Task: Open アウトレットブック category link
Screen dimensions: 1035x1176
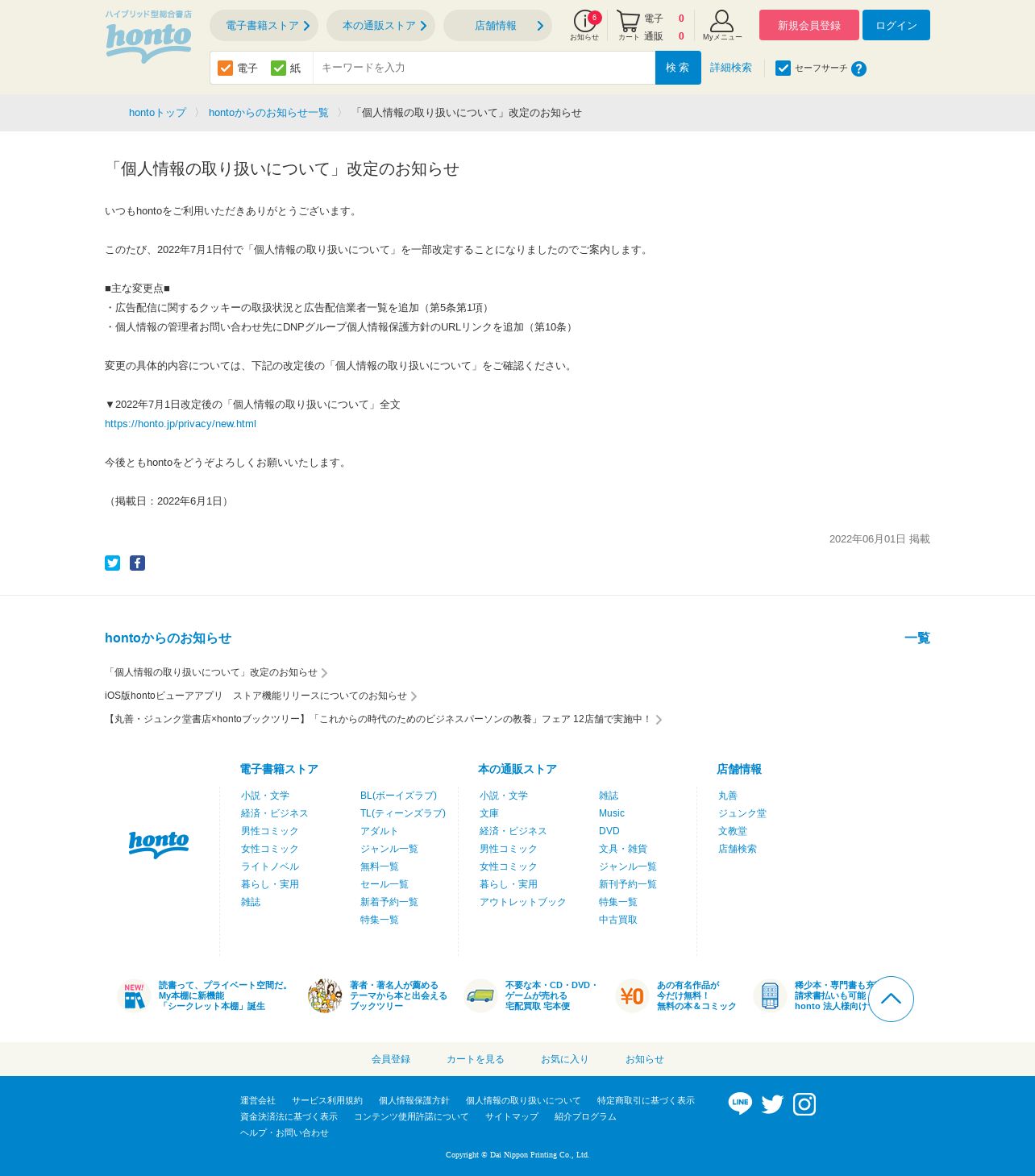Action: (x=523, y=902)
